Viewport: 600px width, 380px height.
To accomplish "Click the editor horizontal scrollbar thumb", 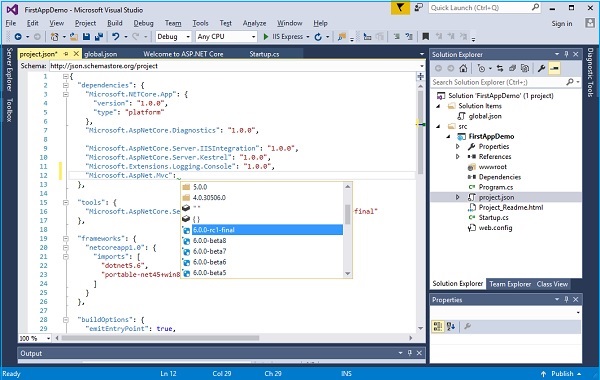I will [160, 338].
